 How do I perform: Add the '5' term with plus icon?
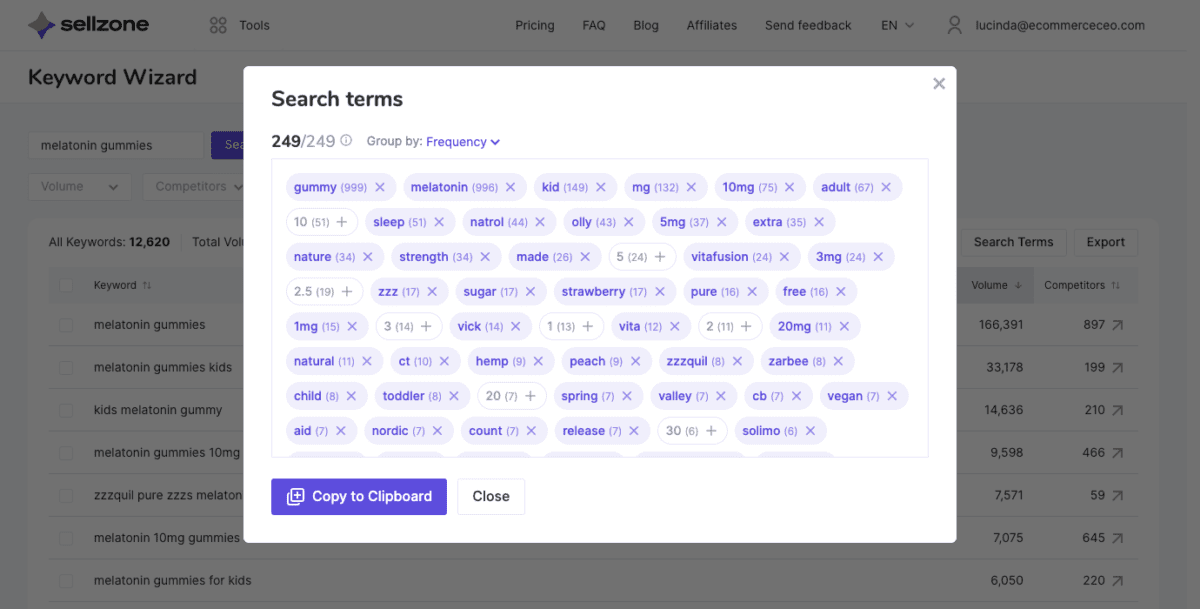(660, 257)
